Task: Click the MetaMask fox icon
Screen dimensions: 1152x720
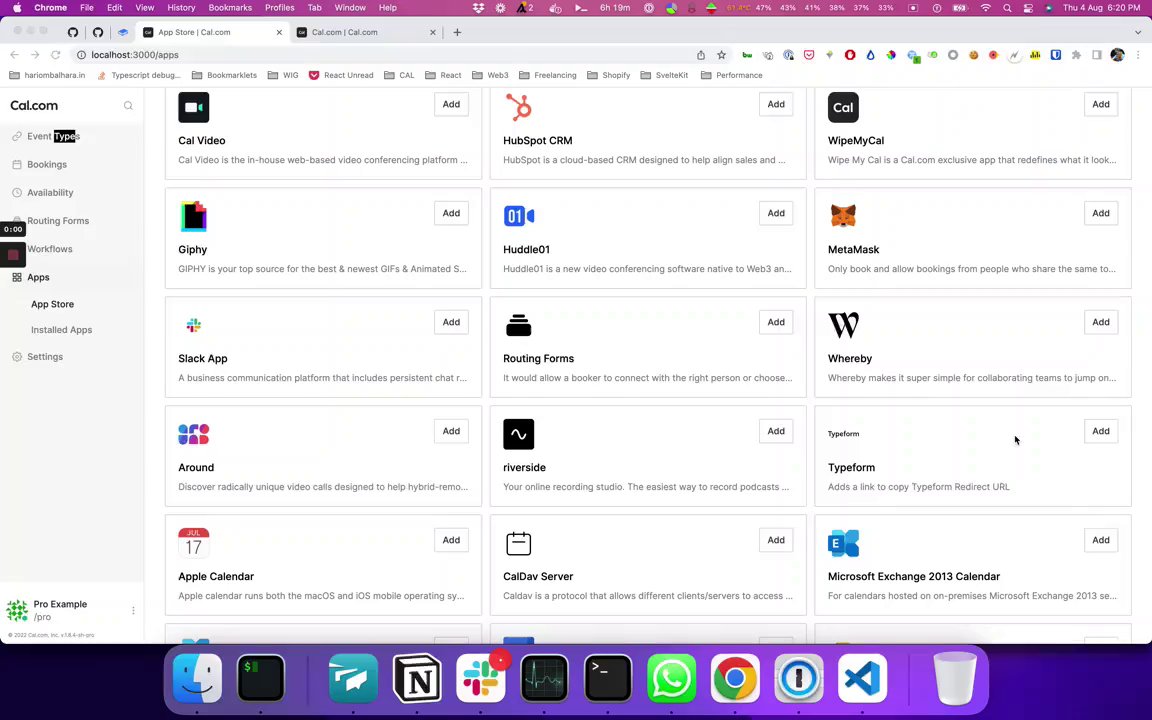Action: 843,216
